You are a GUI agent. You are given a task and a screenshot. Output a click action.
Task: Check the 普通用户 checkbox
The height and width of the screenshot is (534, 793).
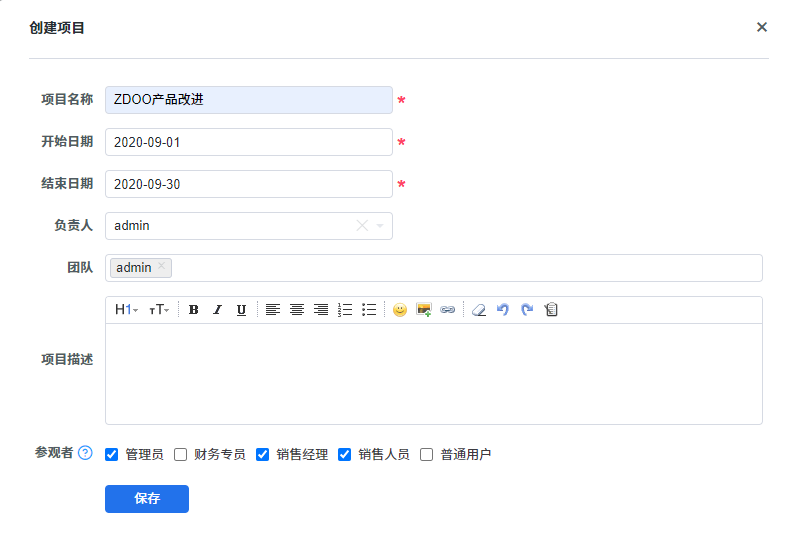click(x=427, y=455)
